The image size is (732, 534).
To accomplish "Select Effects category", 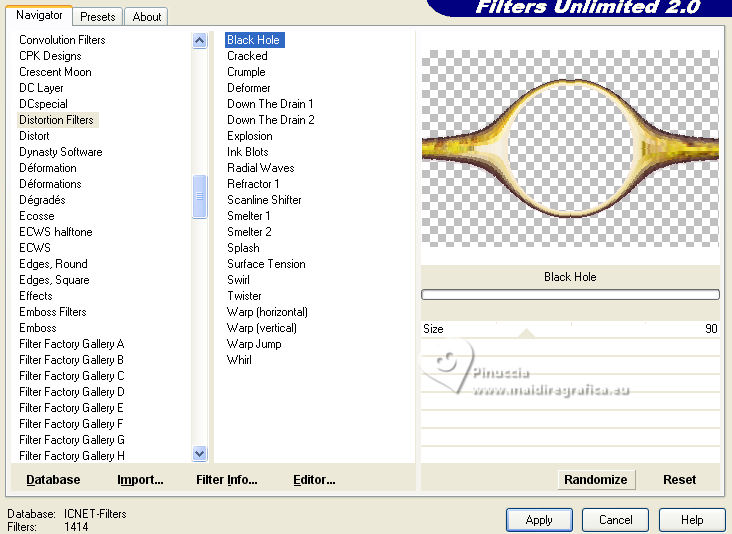I will tap(35, 295).
